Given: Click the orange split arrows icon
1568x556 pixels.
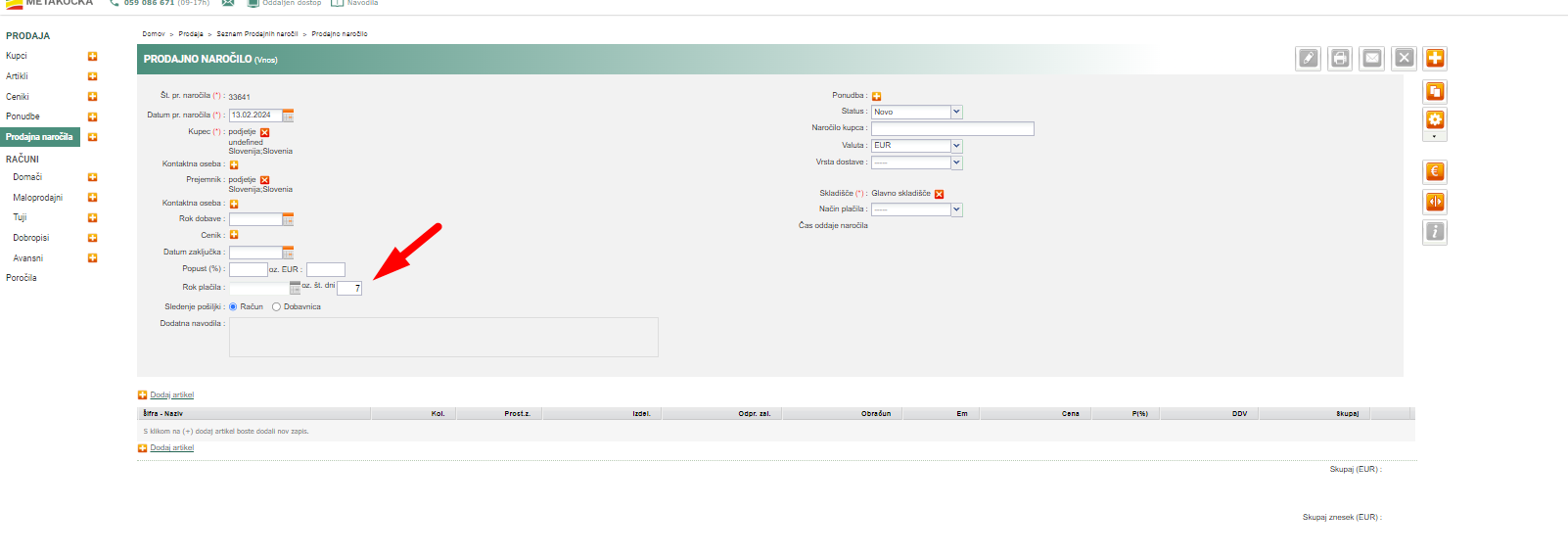Looking at the screenshot, I should point(1435,202).
